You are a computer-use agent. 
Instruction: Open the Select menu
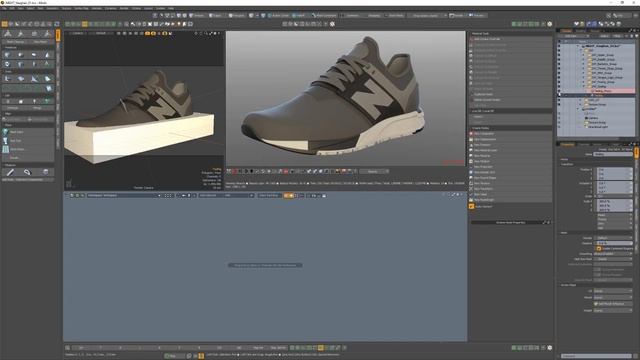[30, 8]
